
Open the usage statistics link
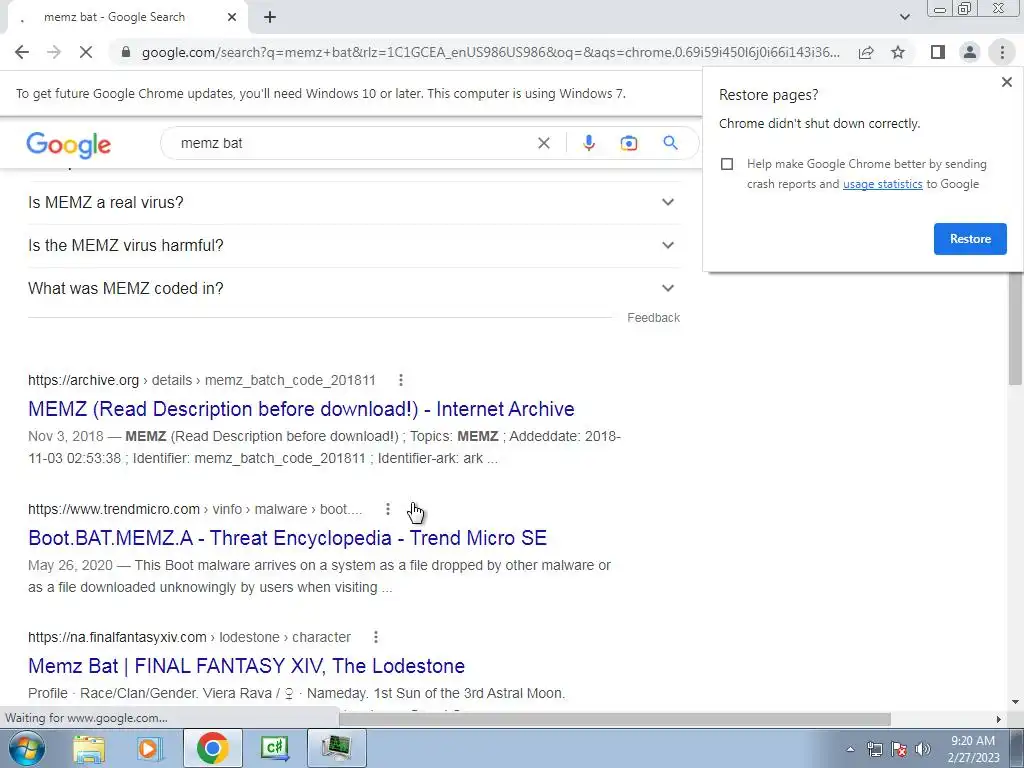tap(882, 184)
